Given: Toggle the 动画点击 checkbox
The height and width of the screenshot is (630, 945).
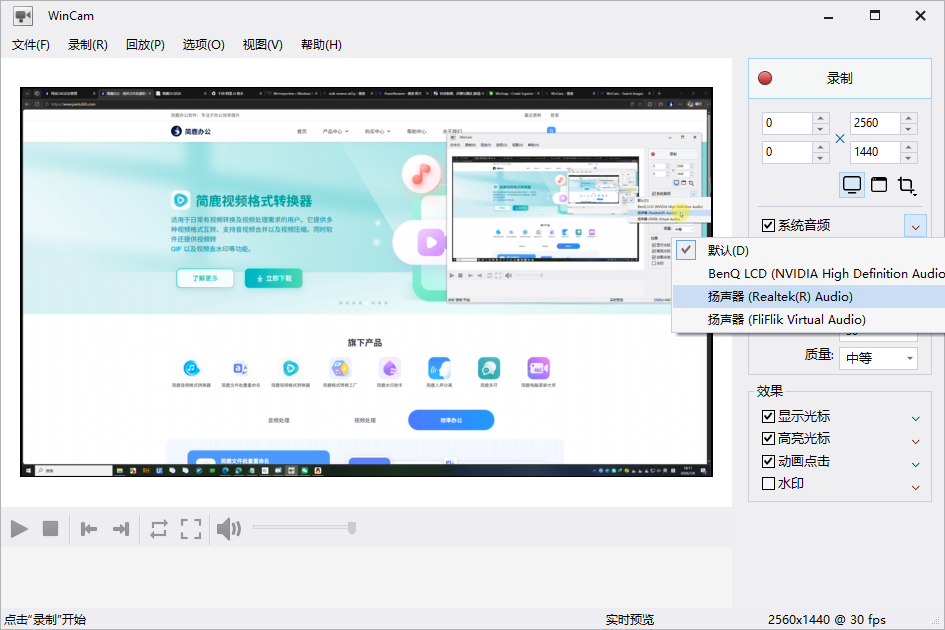Looking at the screenshot, I should point(768,461).
